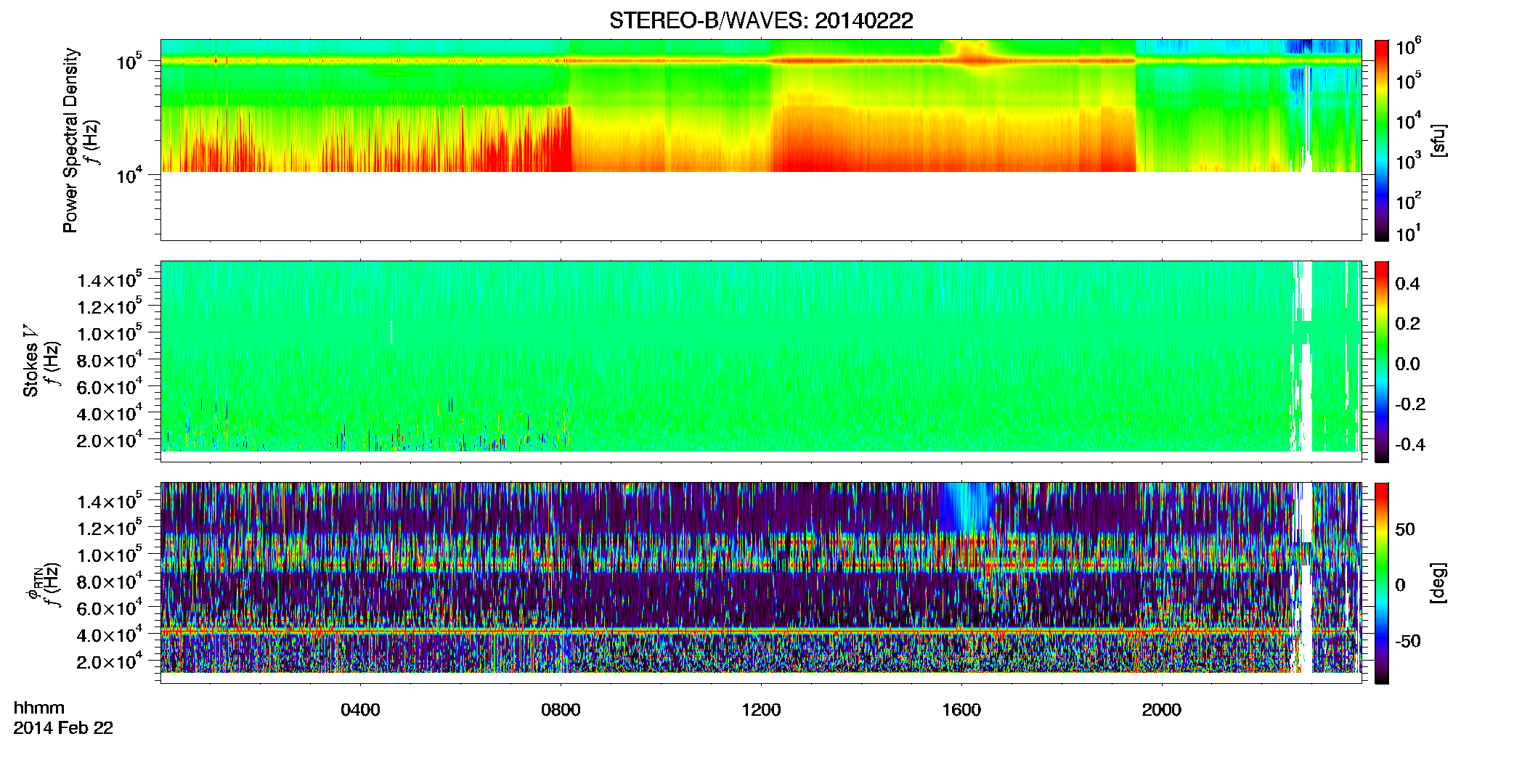
Task: Click the 2014 Feb 22 date label
Action: point(63,728)
